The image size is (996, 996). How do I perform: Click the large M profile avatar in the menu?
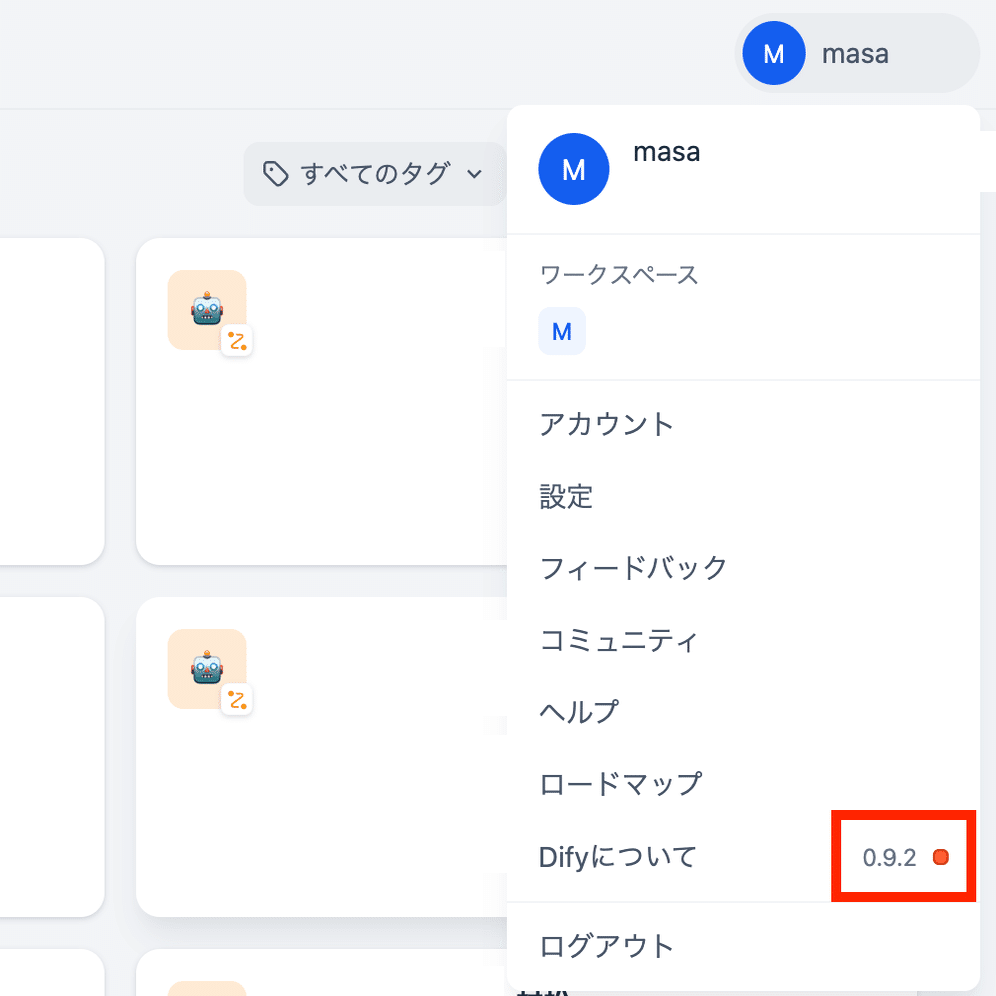coord(573,169)
